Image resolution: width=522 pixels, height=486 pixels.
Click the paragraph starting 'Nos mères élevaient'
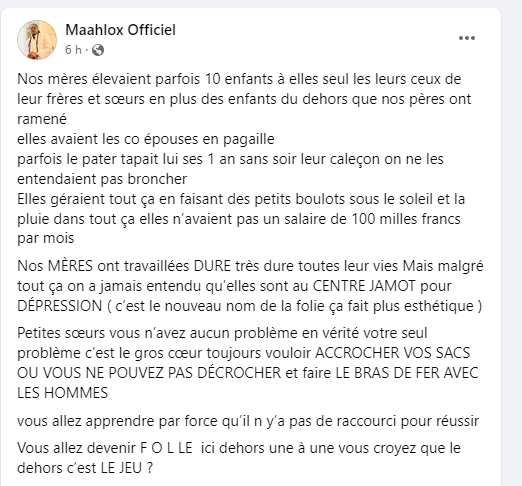pyautogui.click(x=244, y=99)
